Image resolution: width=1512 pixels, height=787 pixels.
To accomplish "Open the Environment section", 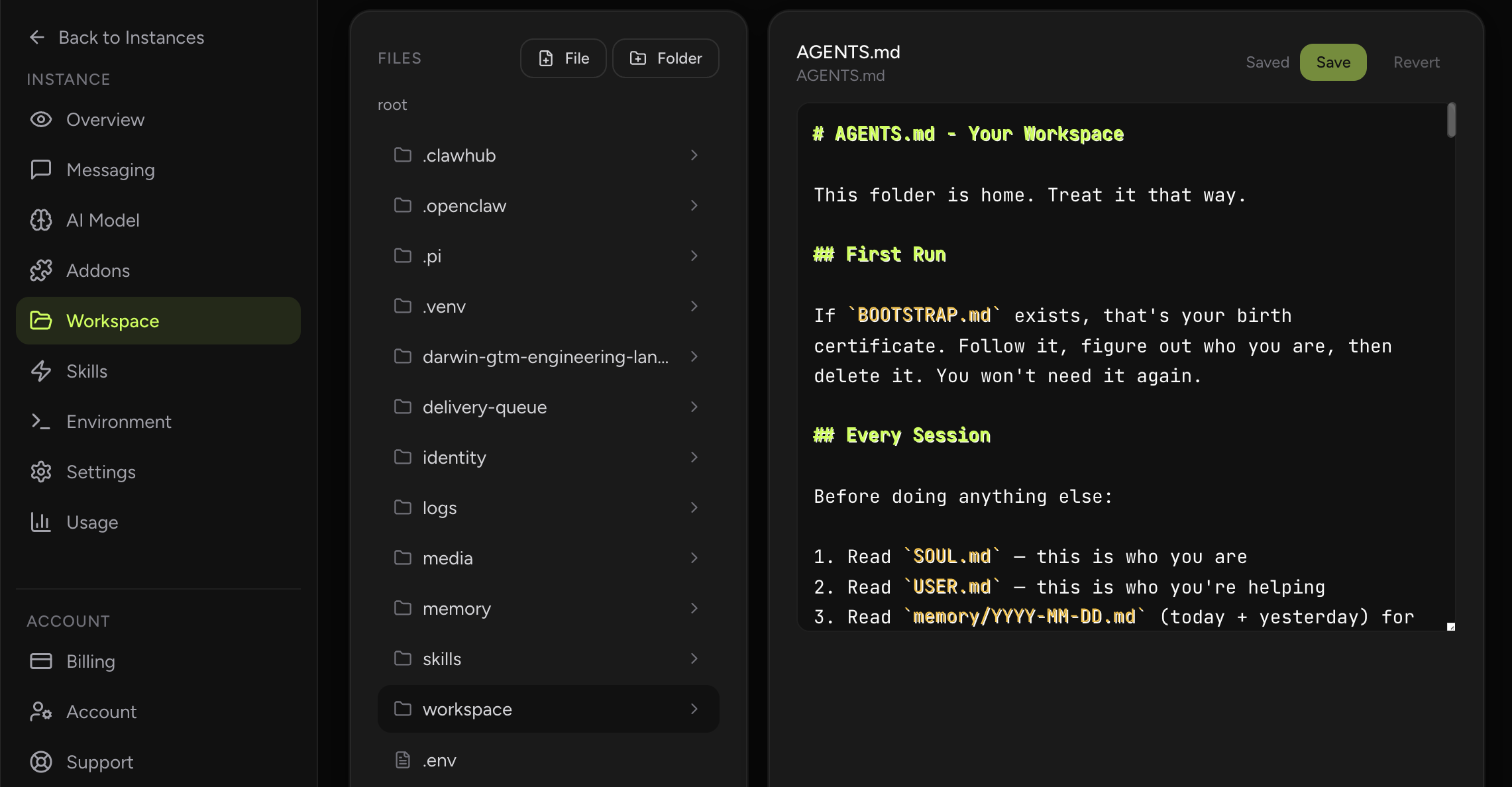I will (x=158, y=422).
